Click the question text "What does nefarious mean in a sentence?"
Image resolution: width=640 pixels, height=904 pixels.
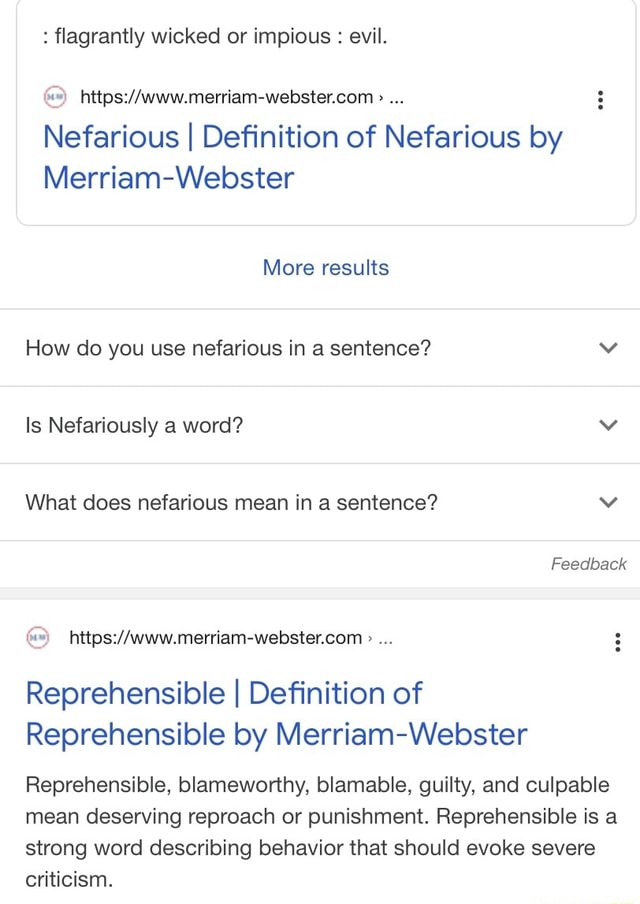click(232, 502)
